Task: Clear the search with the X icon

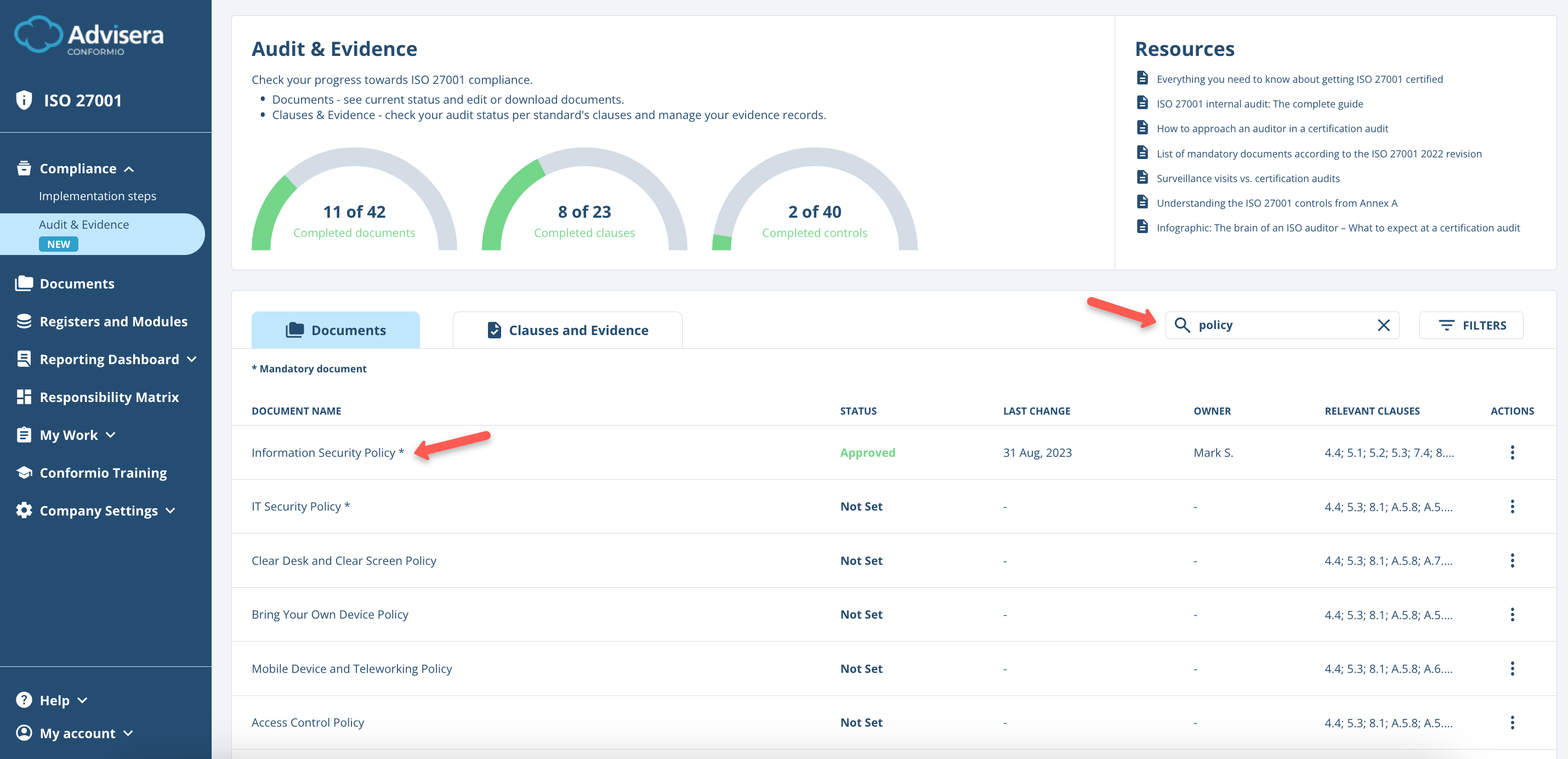Action: coord(1384,325)
